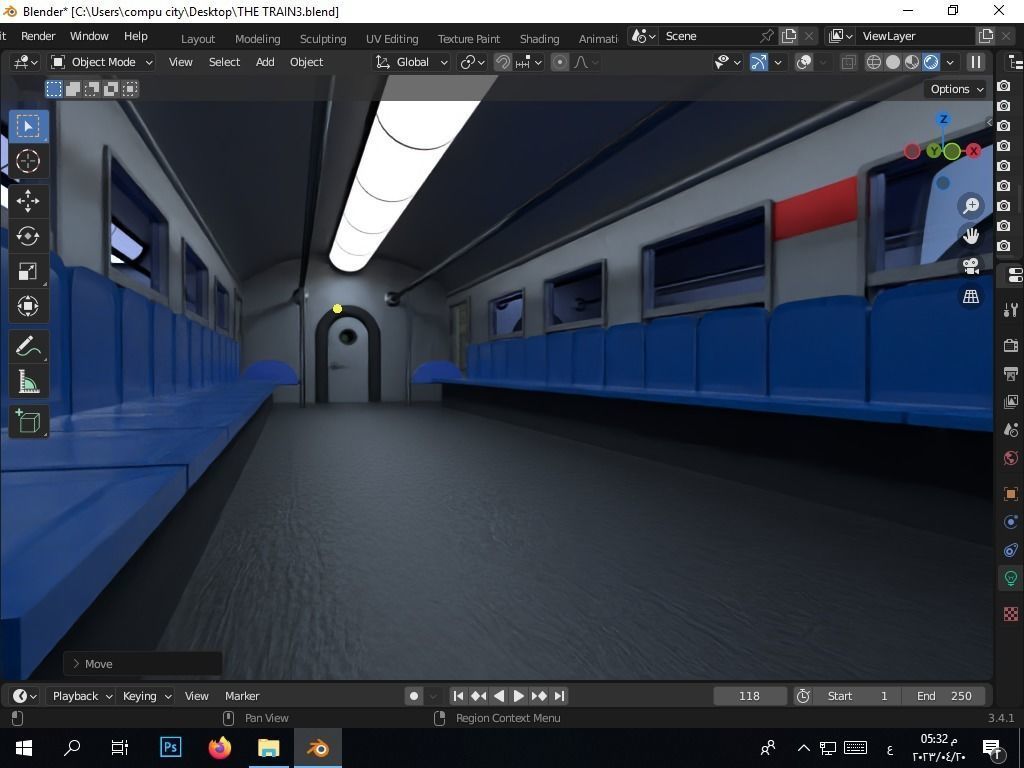Toggle camera view with camera icon
Image resolution: width=1024 pixels, height=768 pixels.
tap(971, 266)
